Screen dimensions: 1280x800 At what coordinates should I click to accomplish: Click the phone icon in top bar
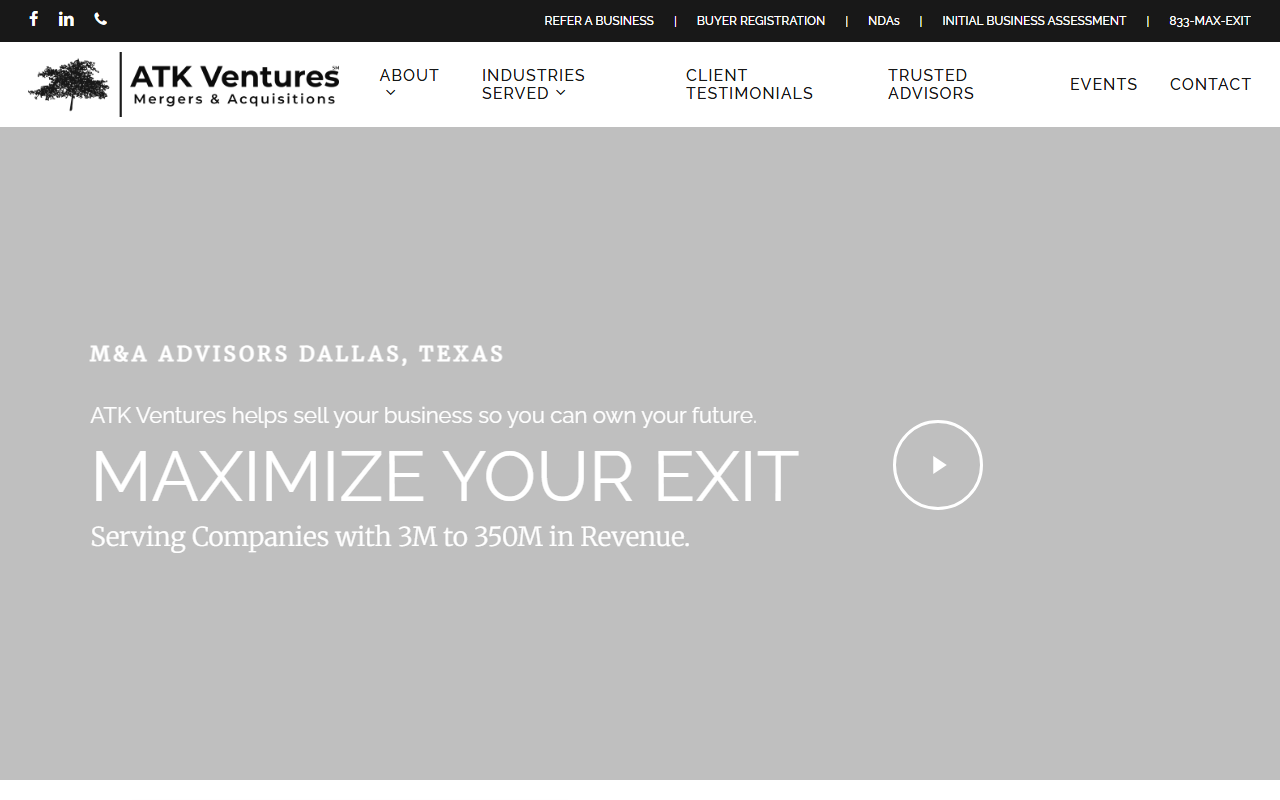point(100,19)
